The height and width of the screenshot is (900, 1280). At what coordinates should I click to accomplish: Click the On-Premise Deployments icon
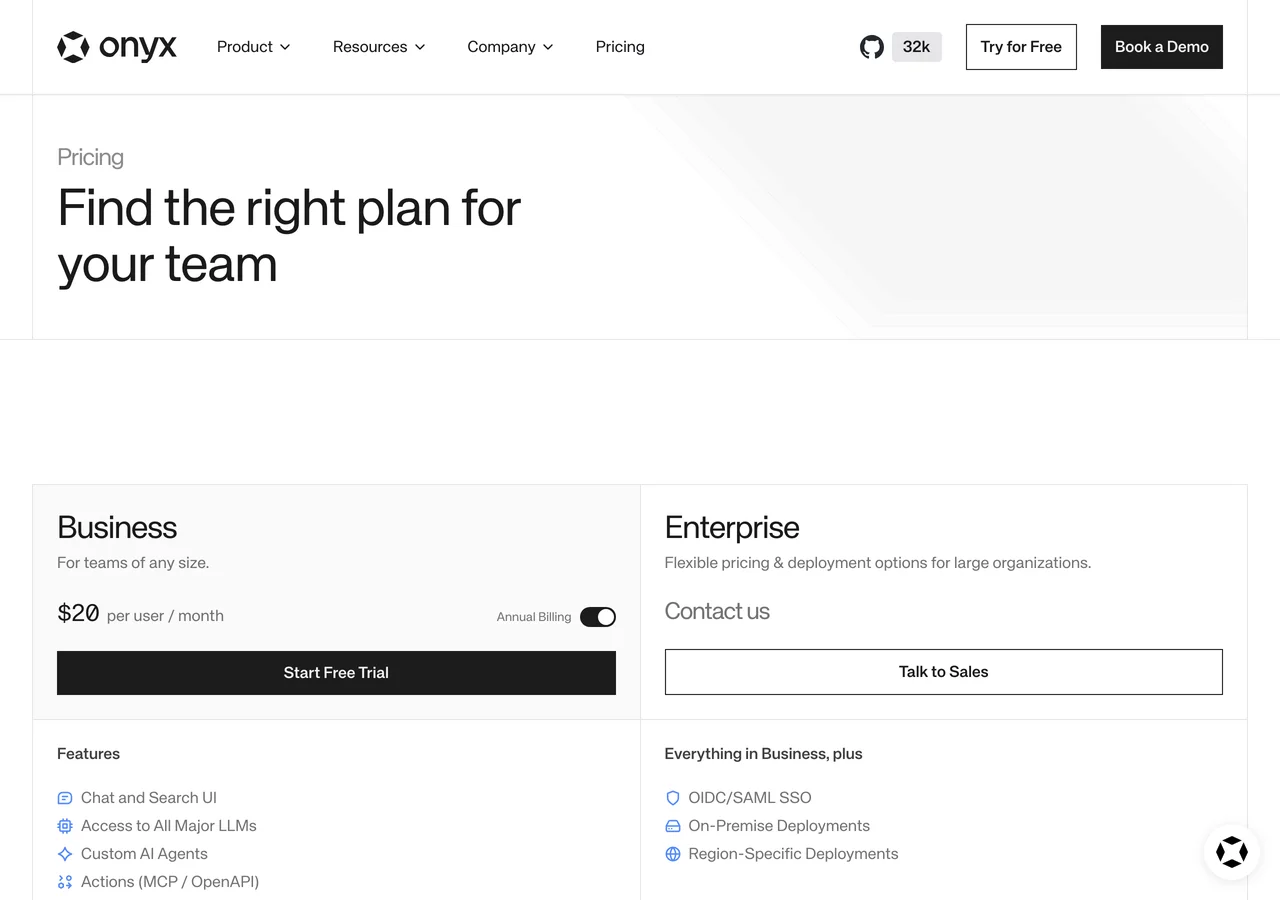click(673, 826)
